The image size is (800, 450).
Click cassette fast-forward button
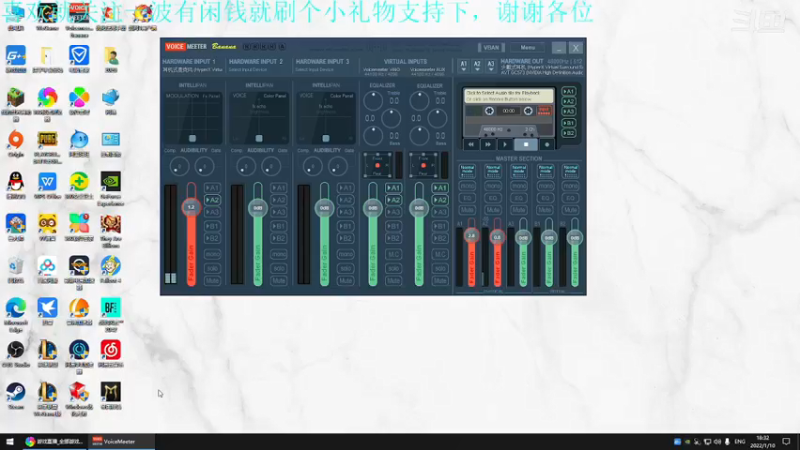pyautogui.click(x=488, y=145)
